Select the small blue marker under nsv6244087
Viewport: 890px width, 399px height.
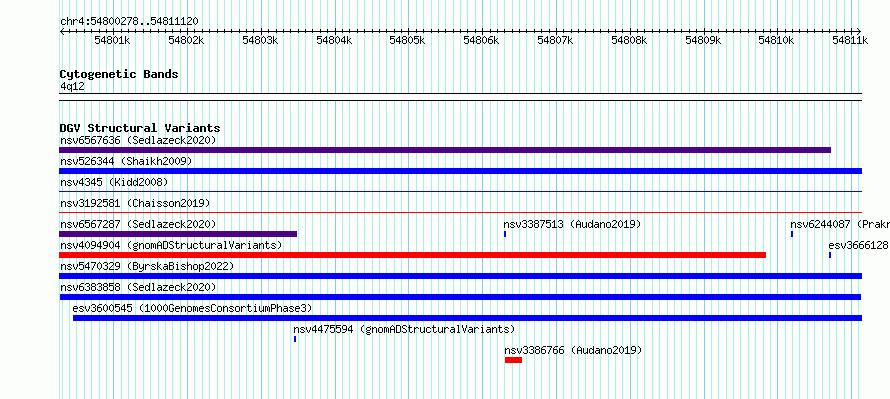pos(792,234)
